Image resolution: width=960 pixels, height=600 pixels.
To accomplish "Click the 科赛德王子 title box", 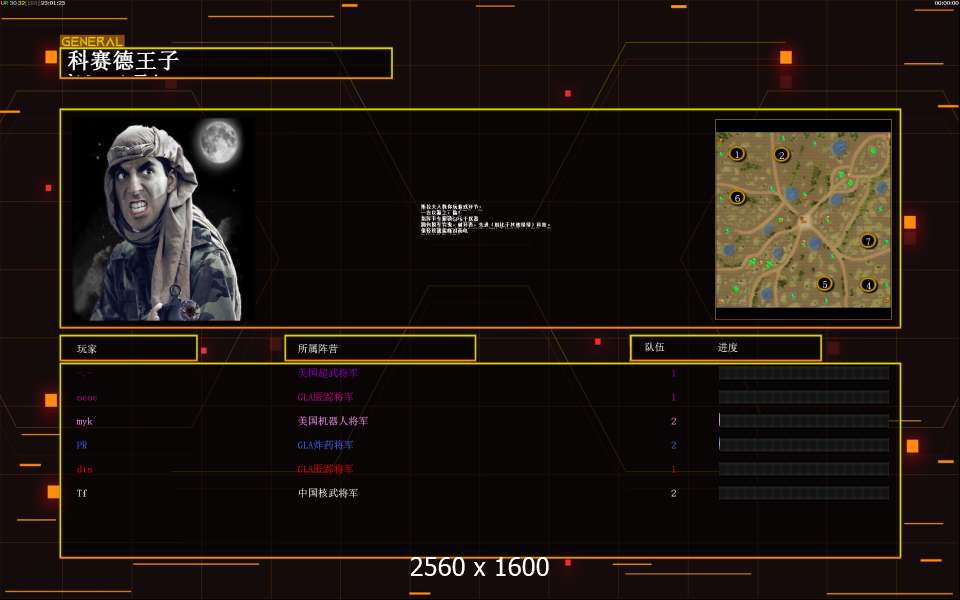I will click(226, 63).
